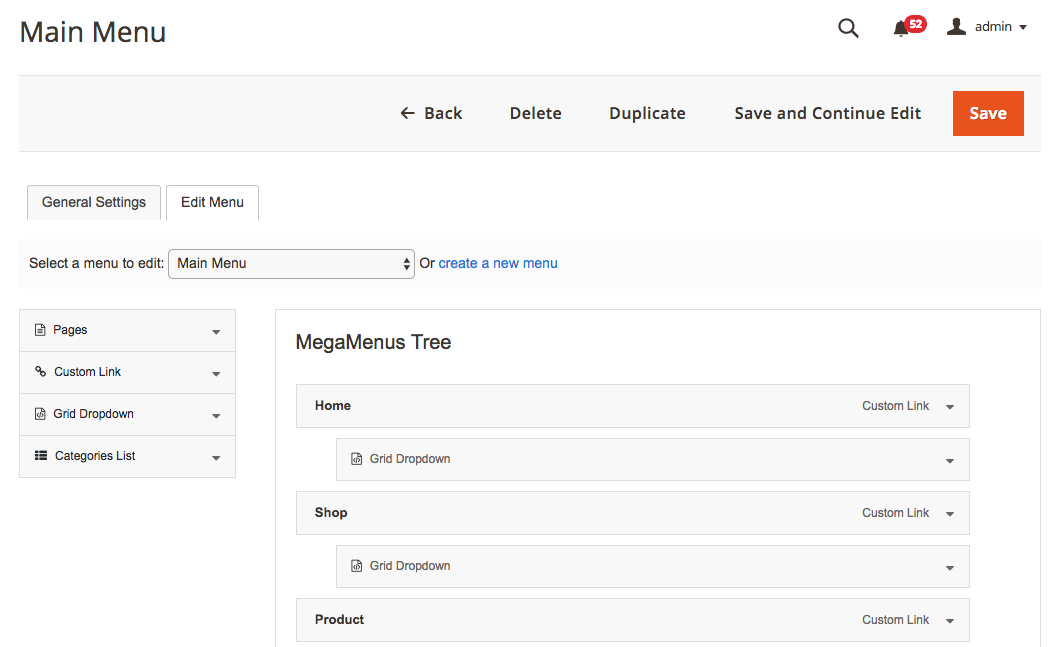This screenshot has width=1053, height=647.
Task: Click the admin user avatar icon
Action: point(956,27)
